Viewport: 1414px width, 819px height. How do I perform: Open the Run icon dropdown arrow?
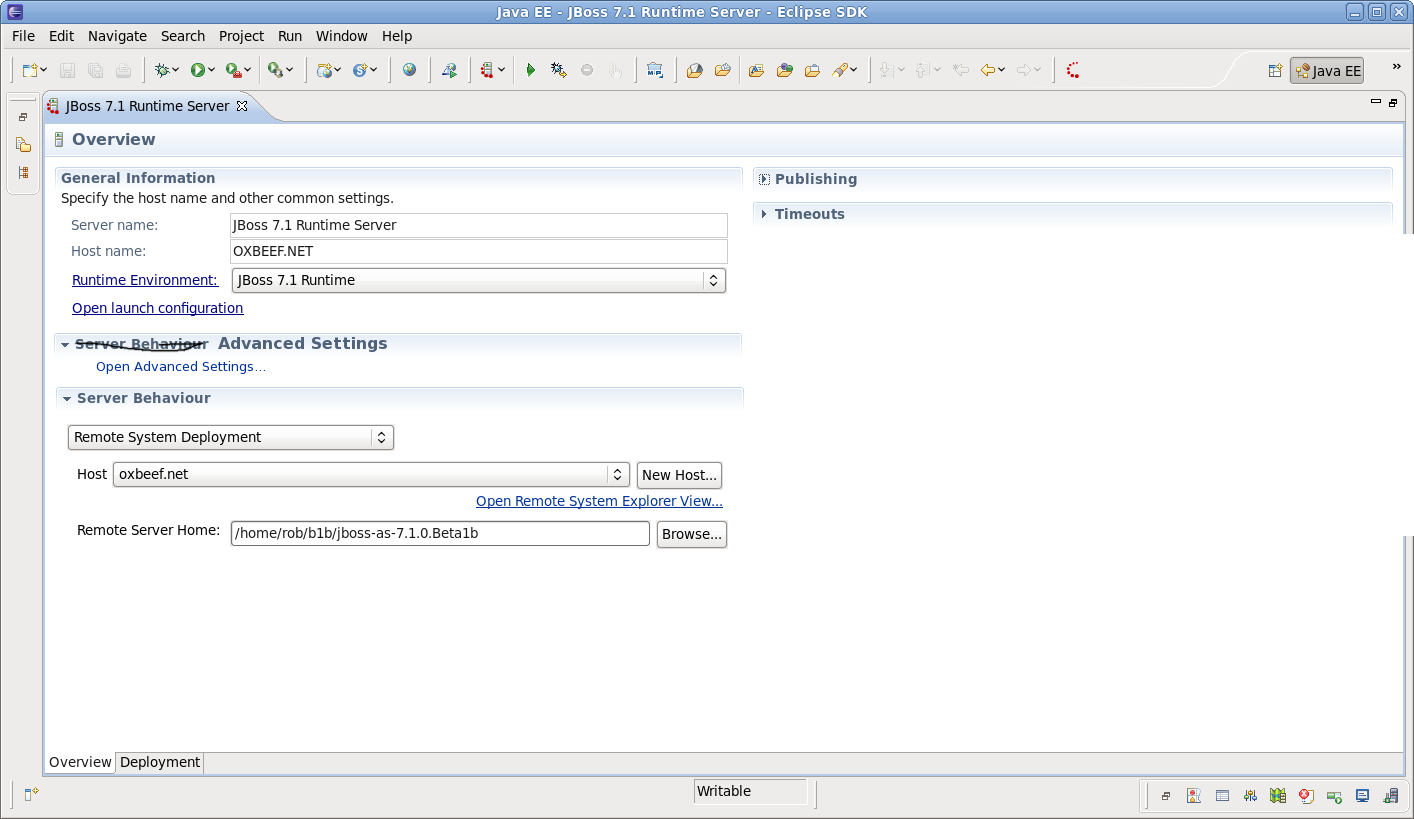(x=211, y=70)
